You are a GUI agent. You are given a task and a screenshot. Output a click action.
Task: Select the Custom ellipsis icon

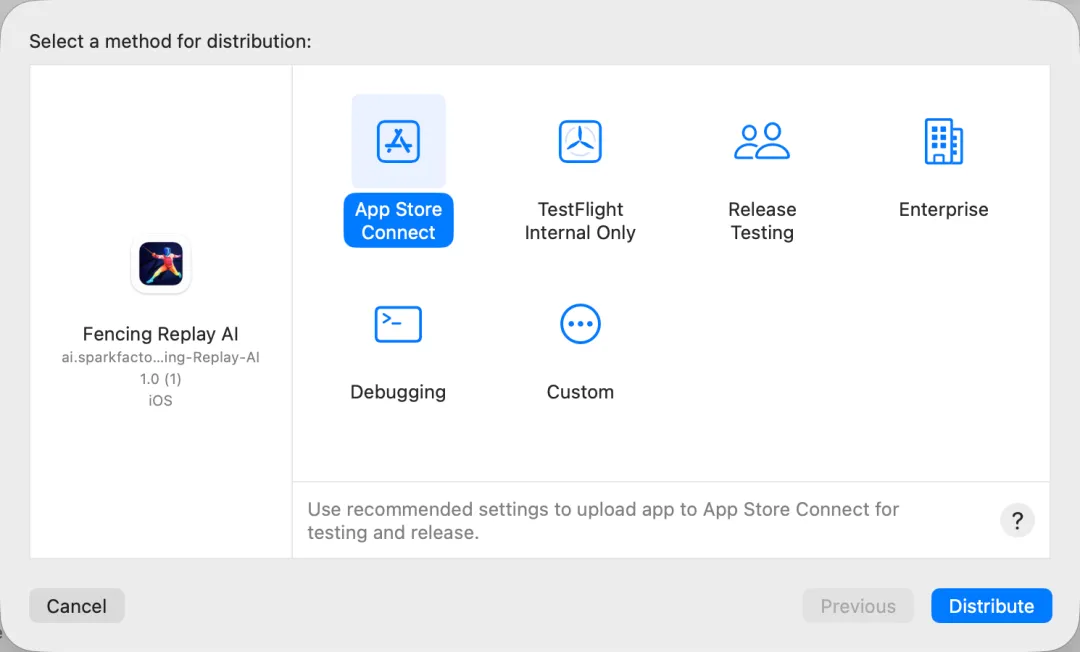(580, 324)
